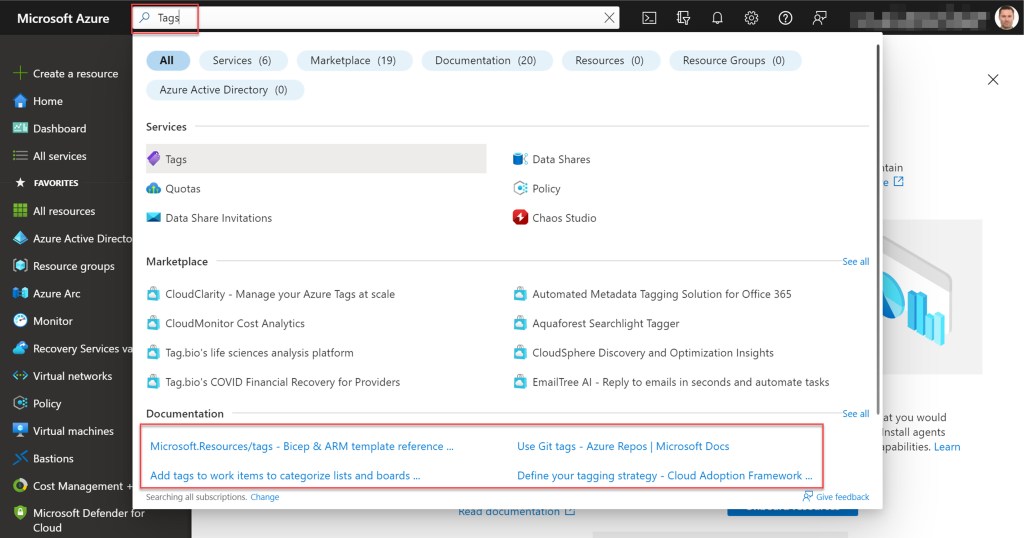Image resolution: width=1024 pixels, height=538 pixels.
Task: Open Use Git tags documentation link
Action: [623, 447]
